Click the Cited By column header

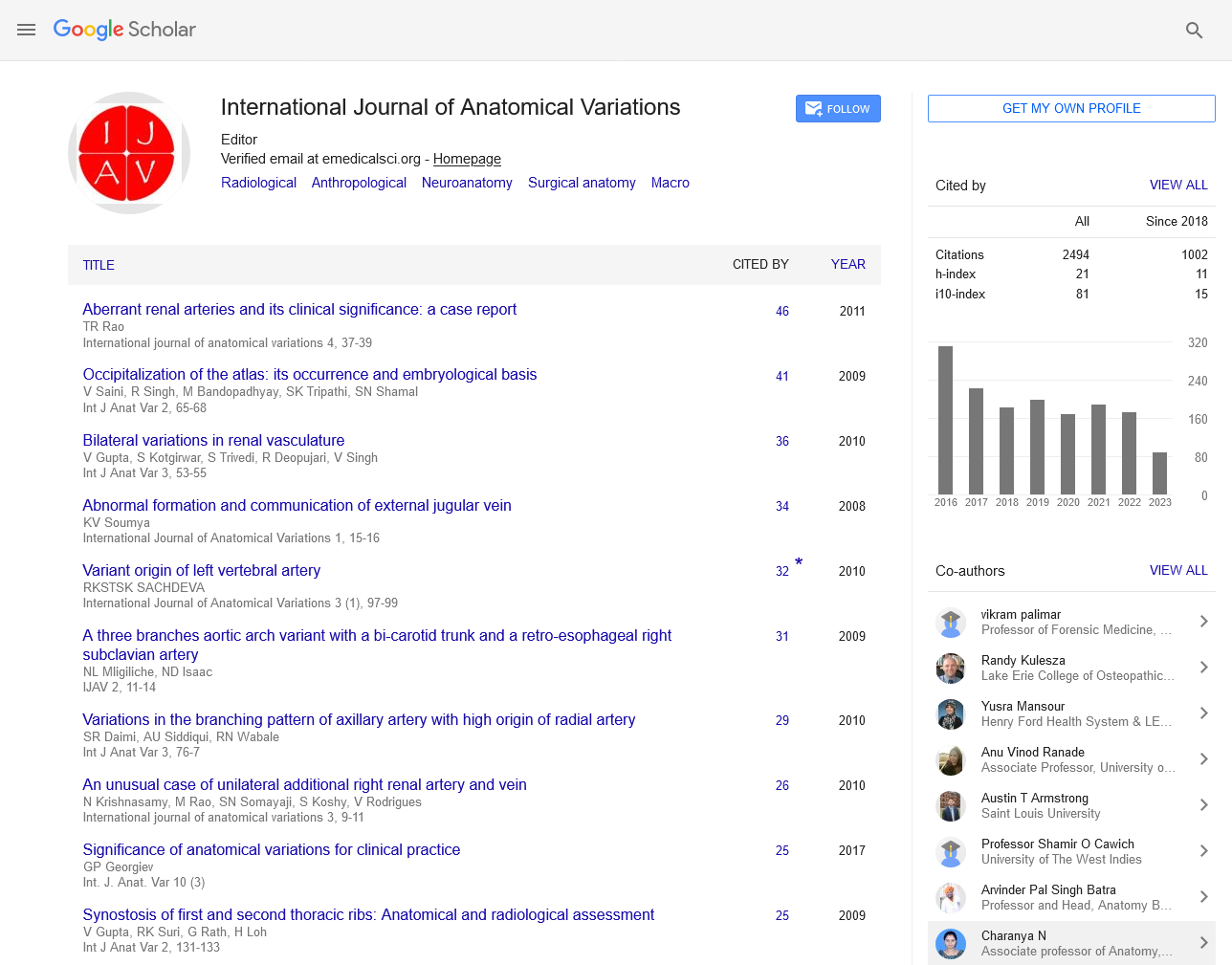coord(760,264)
